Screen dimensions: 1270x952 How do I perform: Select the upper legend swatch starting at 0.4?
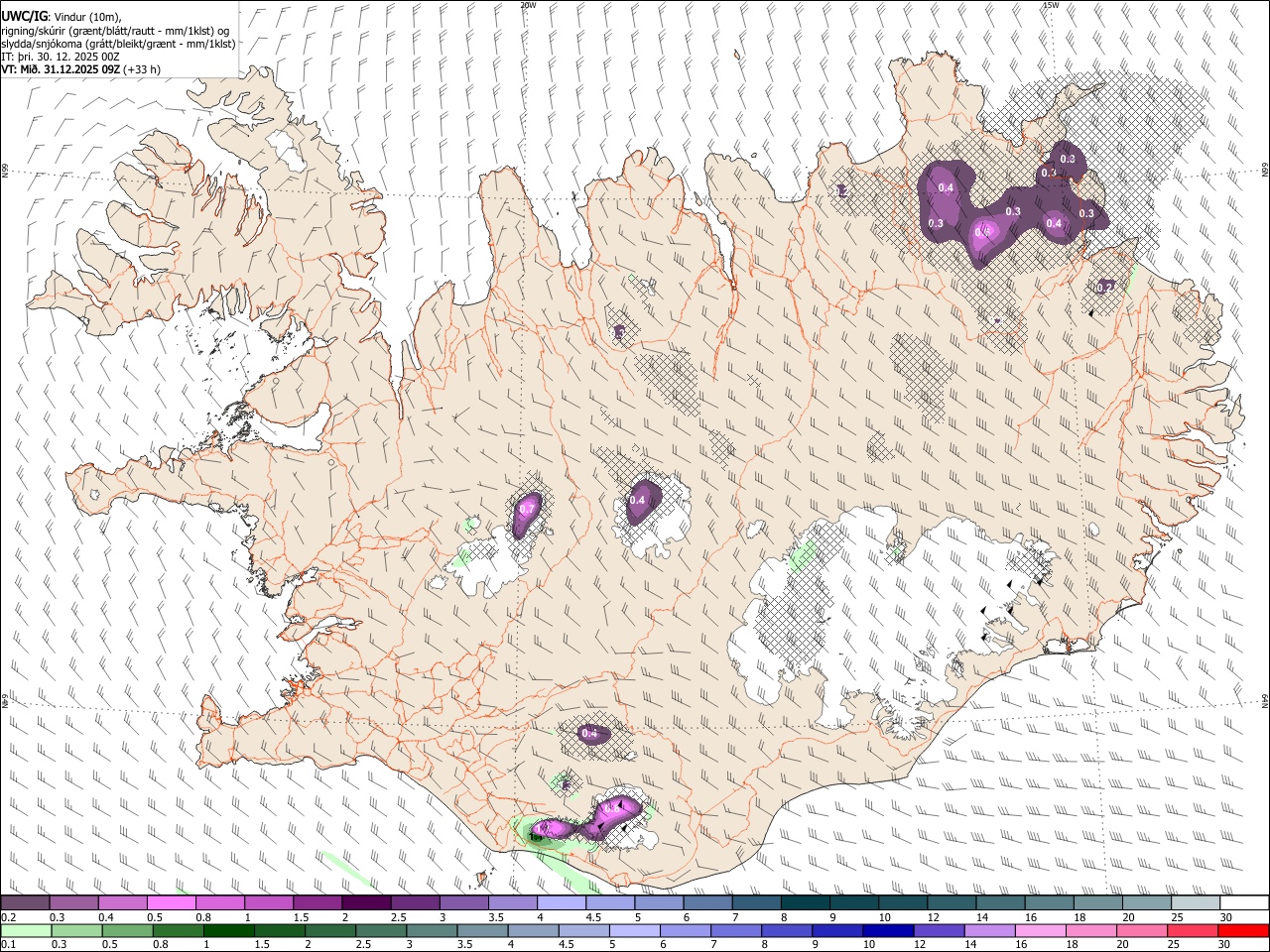pos(123,903)
